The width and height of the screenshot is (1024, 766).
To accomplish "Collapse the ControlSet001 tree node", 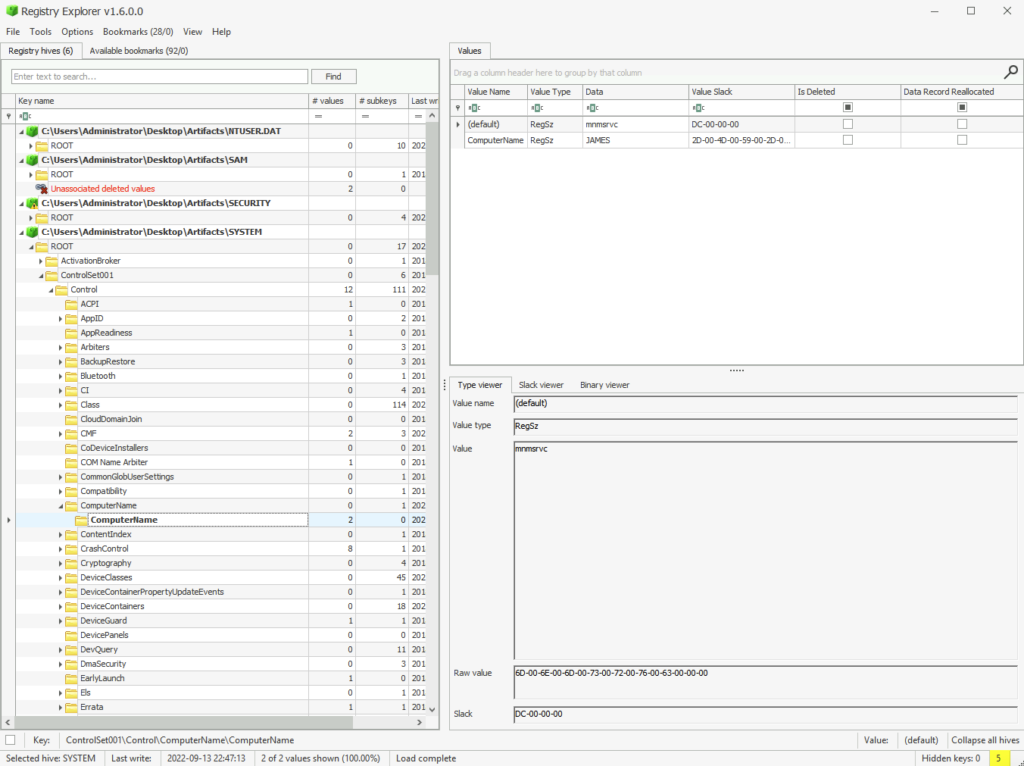I will [x=41, y=276].
